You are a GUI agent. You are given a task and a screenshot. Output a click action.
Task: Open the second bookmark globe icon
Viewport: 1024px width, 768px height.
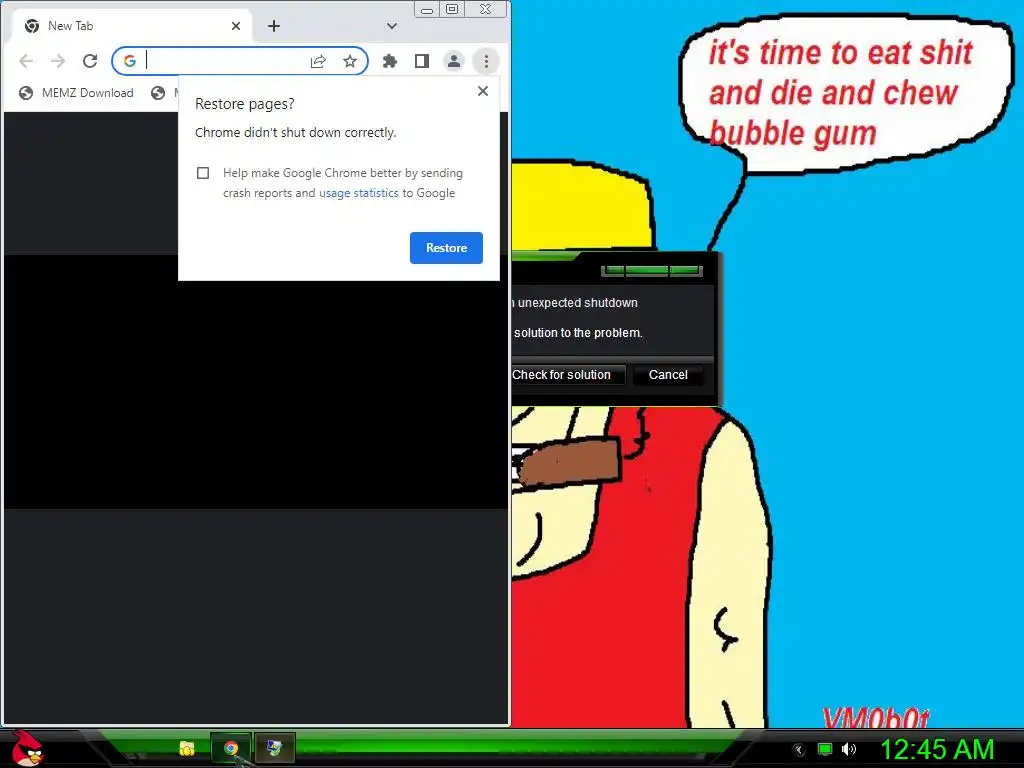pos(158,93)
